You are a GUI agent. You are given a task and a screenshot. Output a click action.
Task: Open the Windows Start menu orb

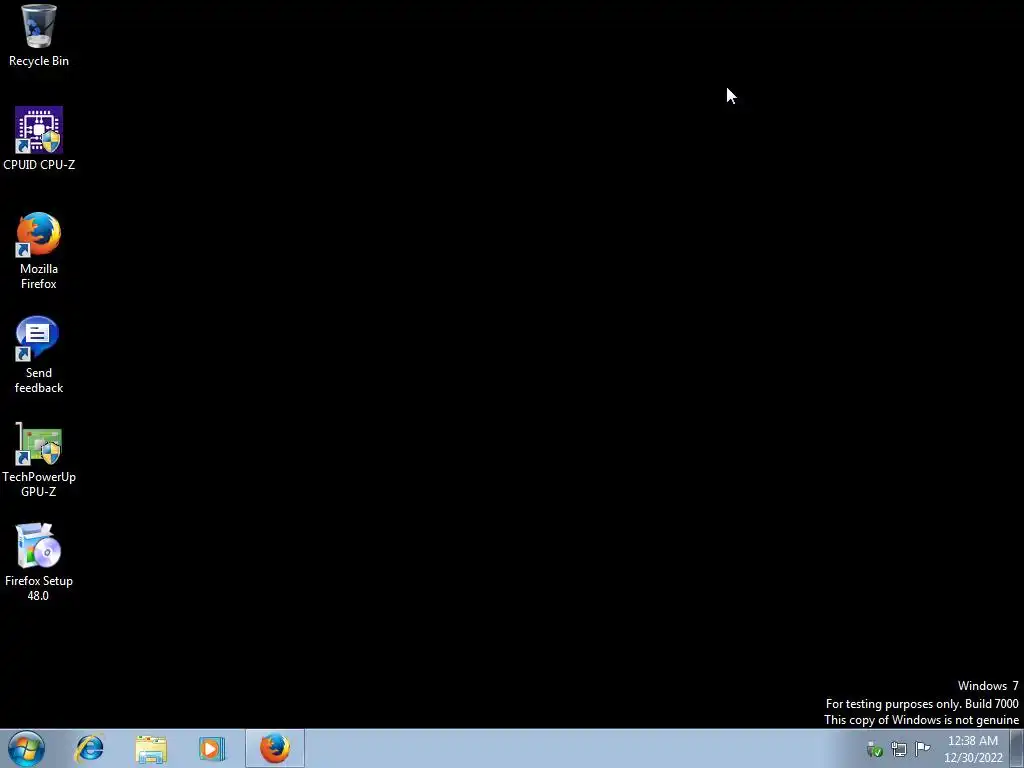(27, 748)
